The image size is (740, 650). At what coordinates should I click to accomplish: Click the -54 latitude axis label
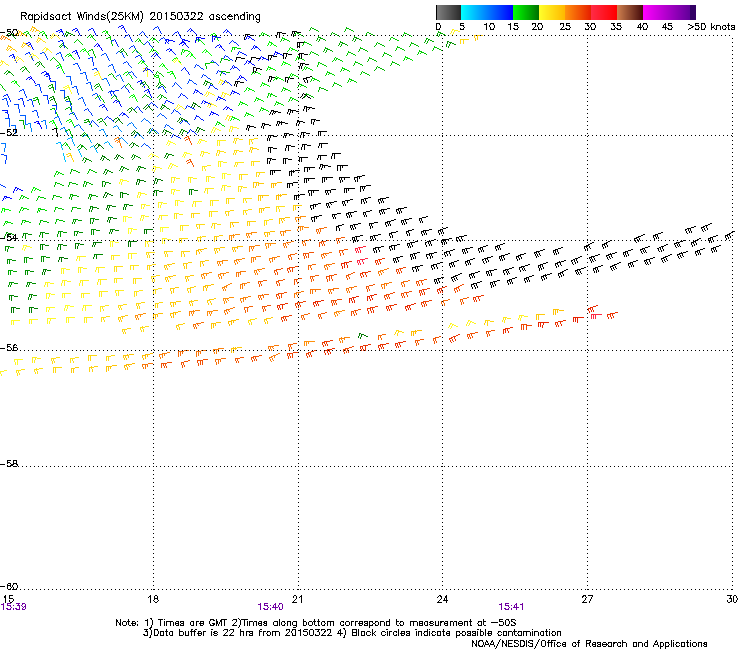tap(9, 237)
